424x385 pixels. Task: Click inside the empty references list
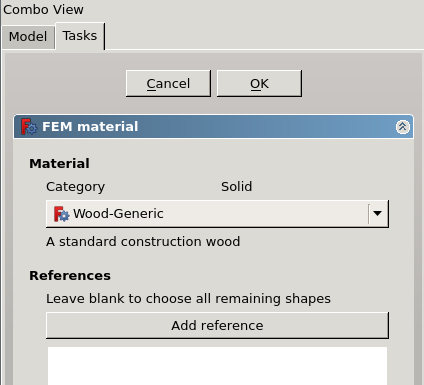click(217, 366)
